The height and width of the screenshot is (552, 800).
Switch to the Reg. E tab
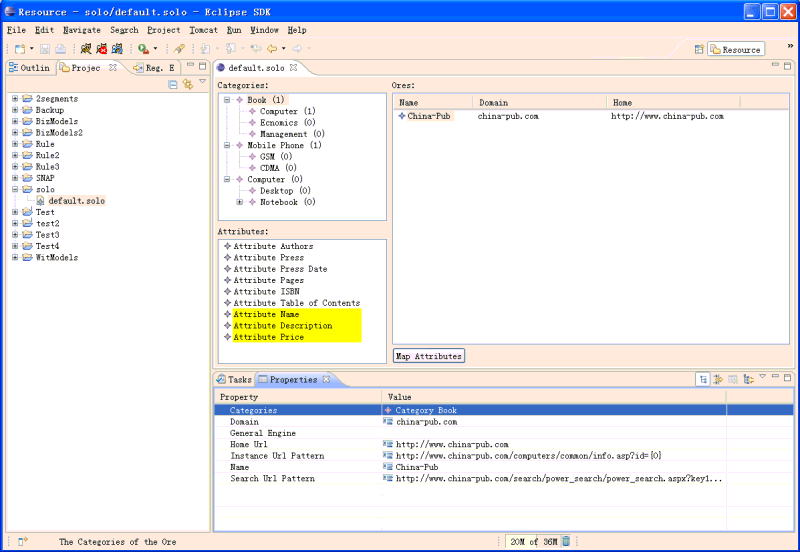pos(154,68)
